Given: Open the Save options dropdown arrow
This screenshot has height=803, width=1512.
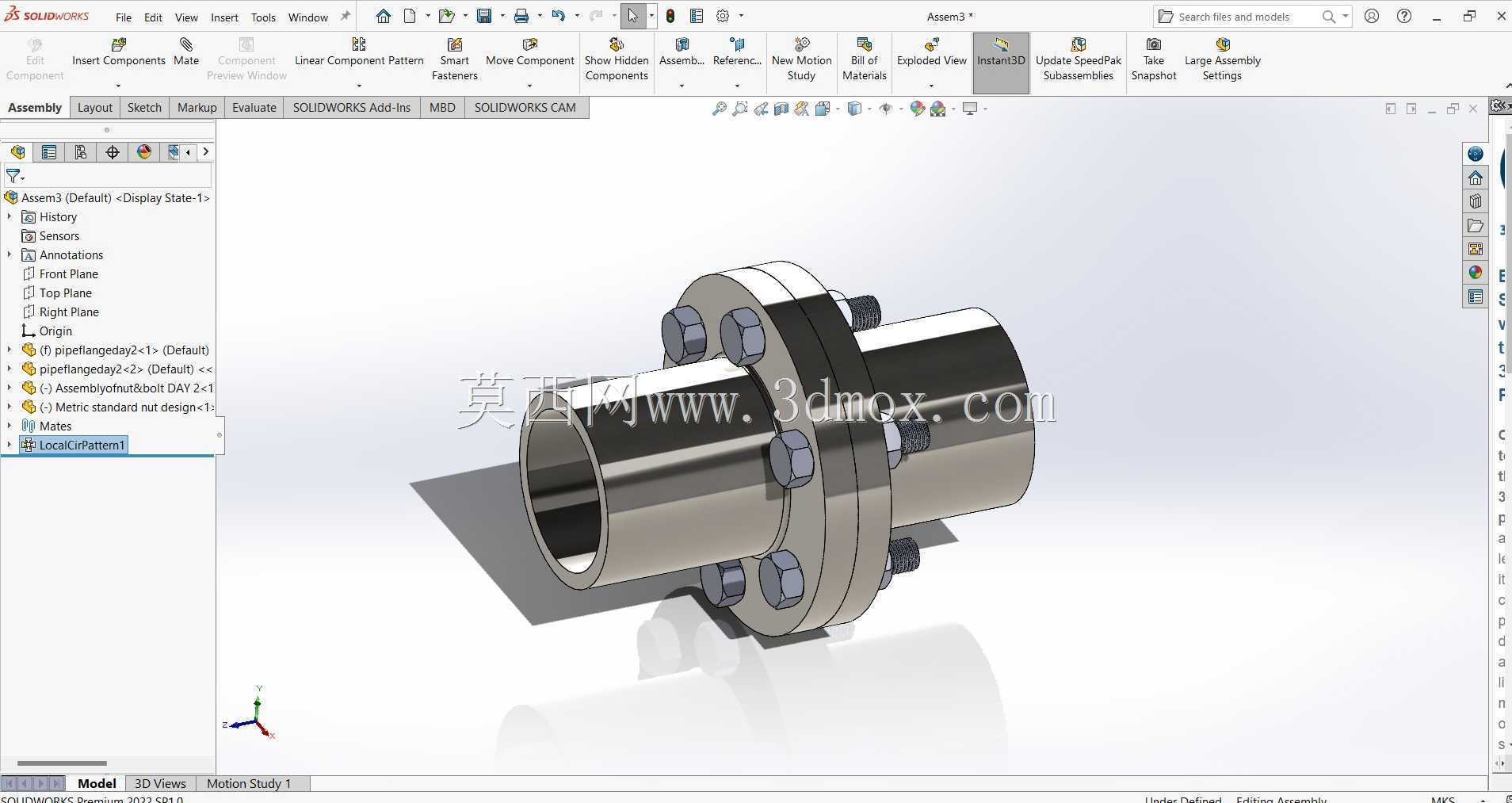Looking at the screenshot, I should click(502, 16).
